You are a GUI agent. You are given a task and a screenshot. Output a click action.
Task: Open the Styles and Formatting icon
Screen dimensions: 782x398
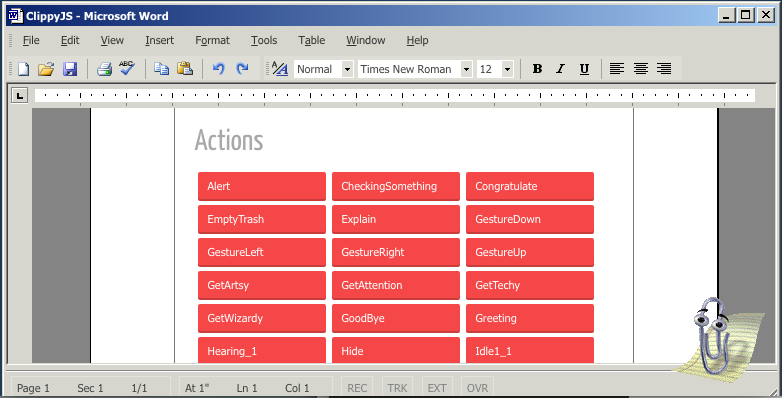(280, 69)
